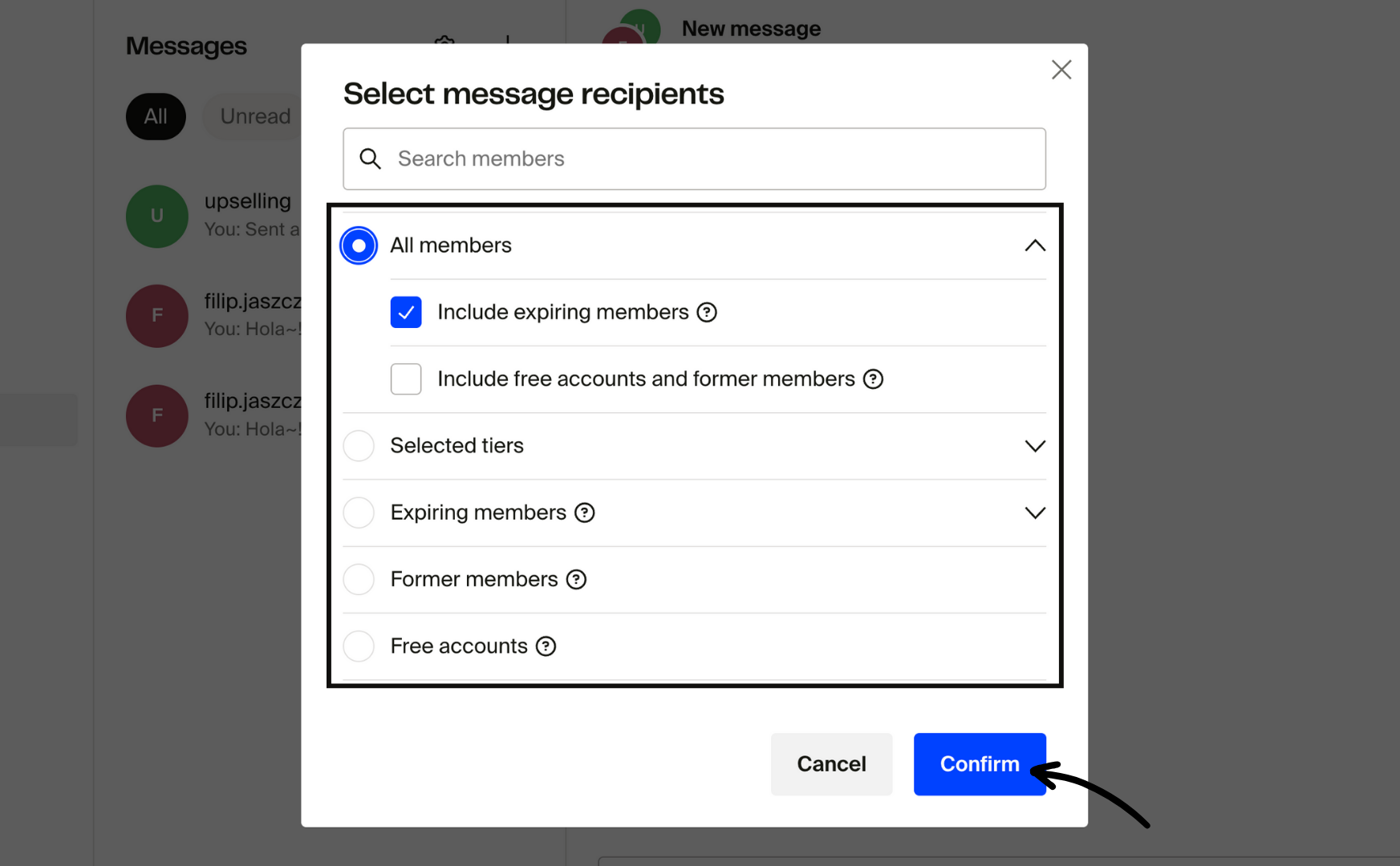Open help icon next to Free accounts
The image size is (1400, 866).
click(x=546, y=645)
